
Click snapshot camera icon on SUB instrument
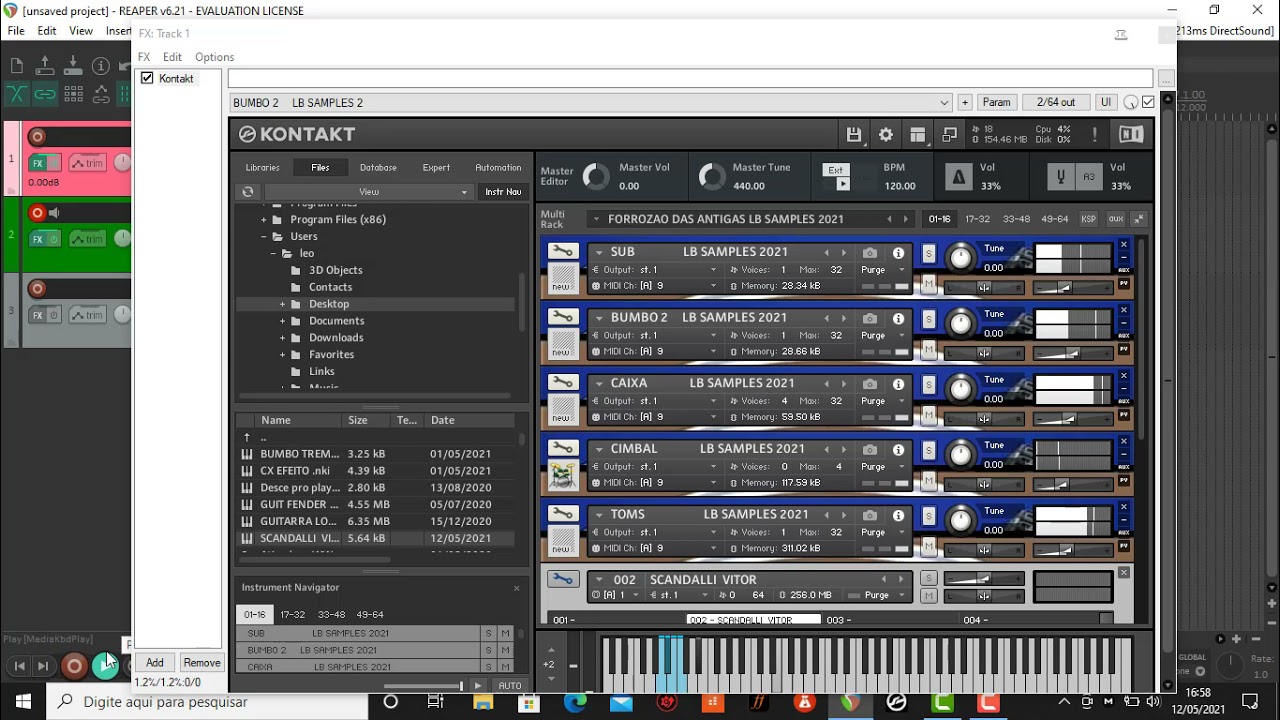pos(870,253)
